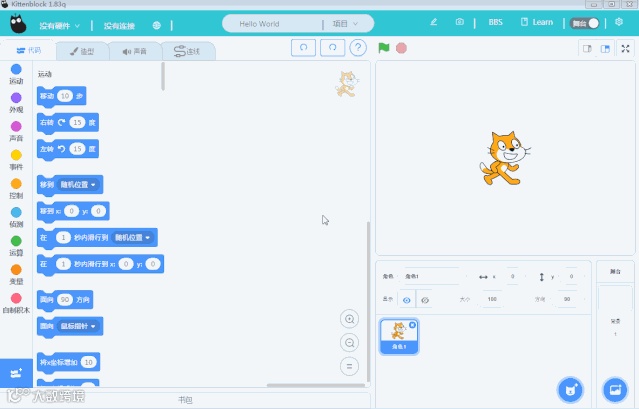Select the 声音 sound category circle
The image size is (639, 409).
tap(16, 131)
